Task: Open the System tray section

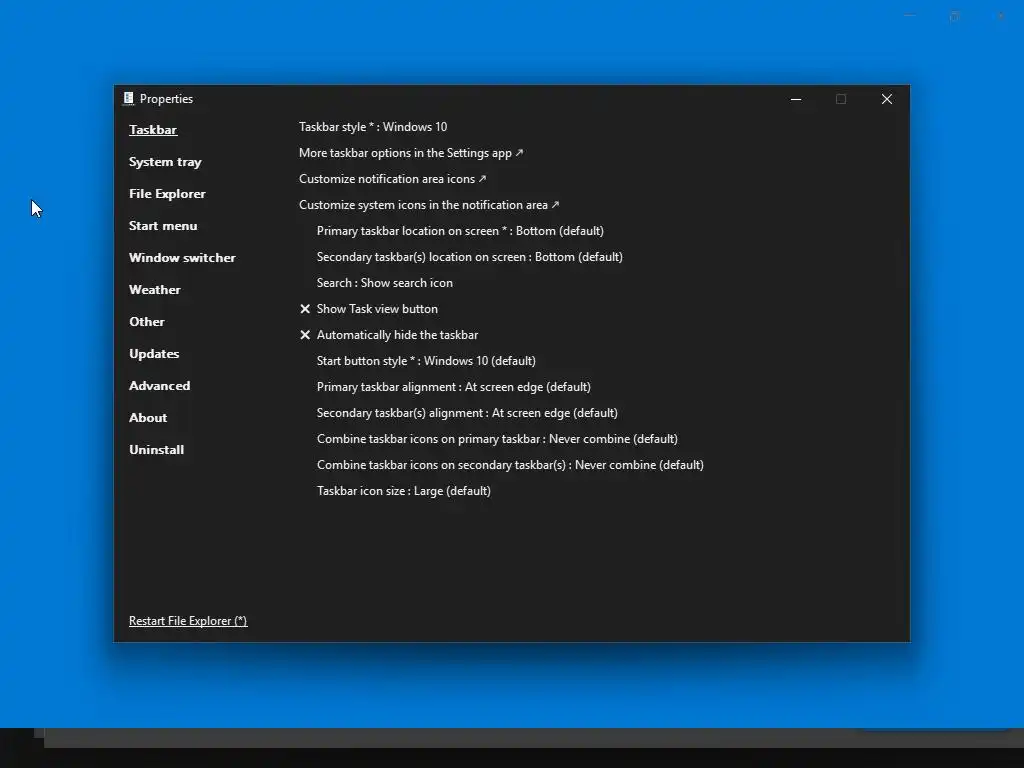Action: pyautogui.click(x=165, y=162)
